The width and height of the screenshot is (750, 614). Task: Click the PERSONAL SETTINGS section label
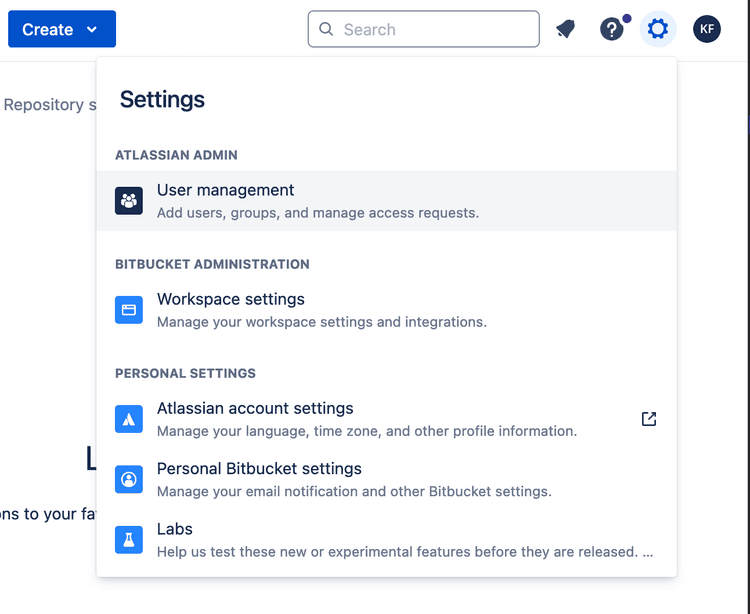point(185,373)
